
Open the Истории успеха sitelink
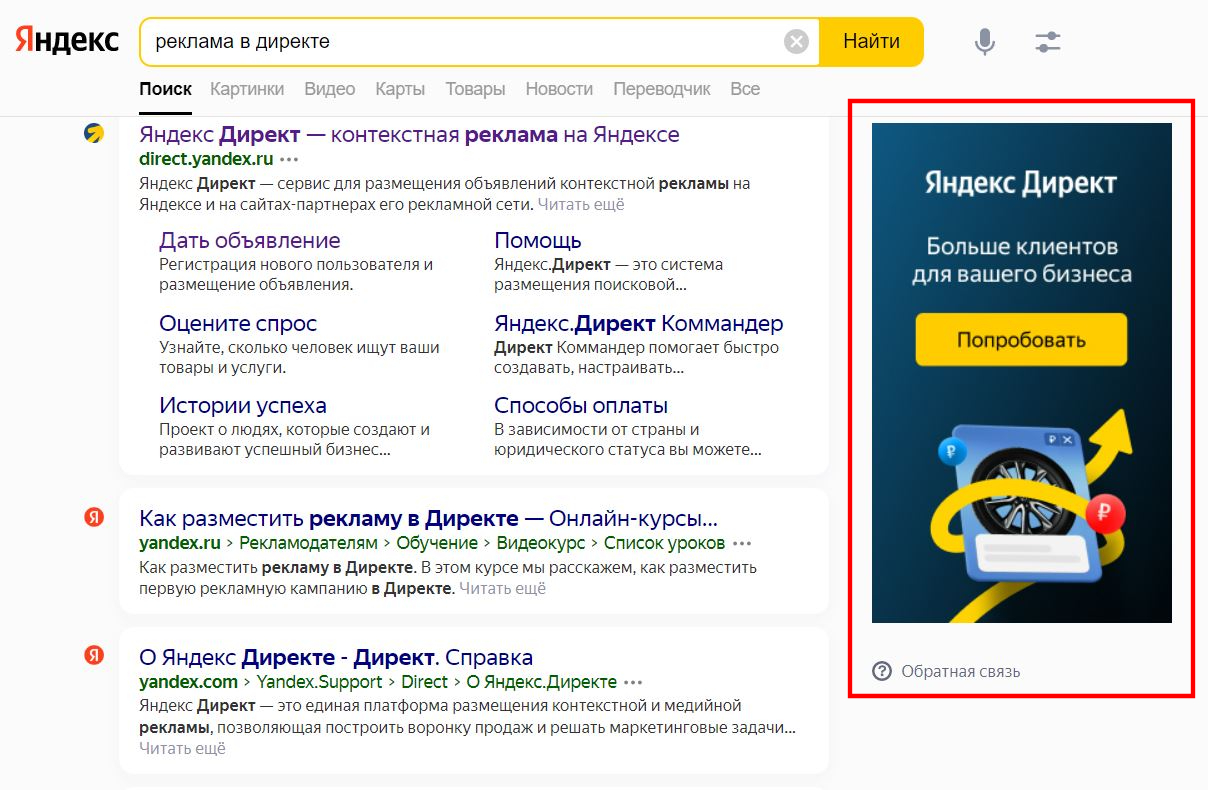(243, 405)
